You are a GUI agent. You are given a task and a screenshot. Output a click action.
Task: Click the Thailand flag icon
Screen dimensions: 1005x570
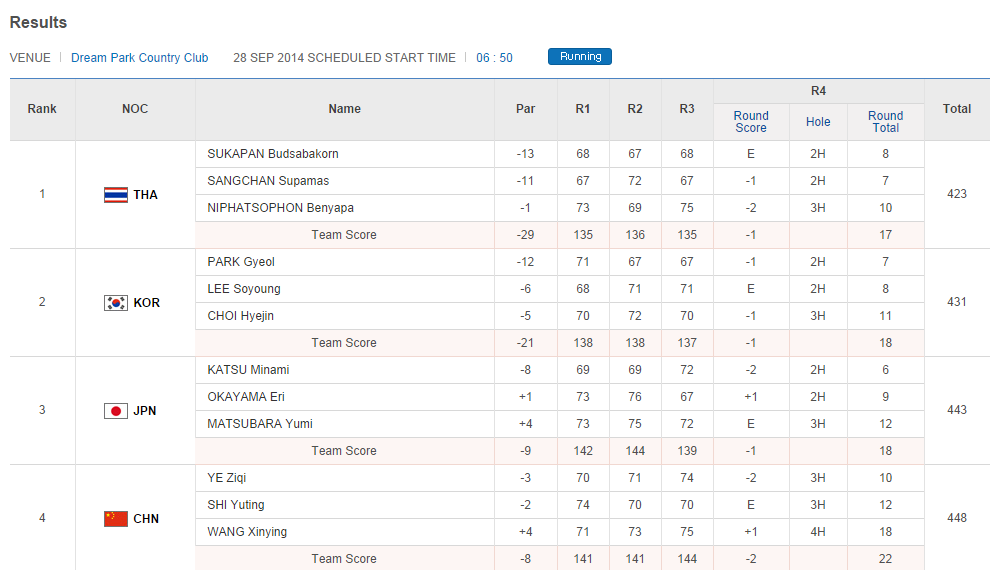click(x=116, y=195)
